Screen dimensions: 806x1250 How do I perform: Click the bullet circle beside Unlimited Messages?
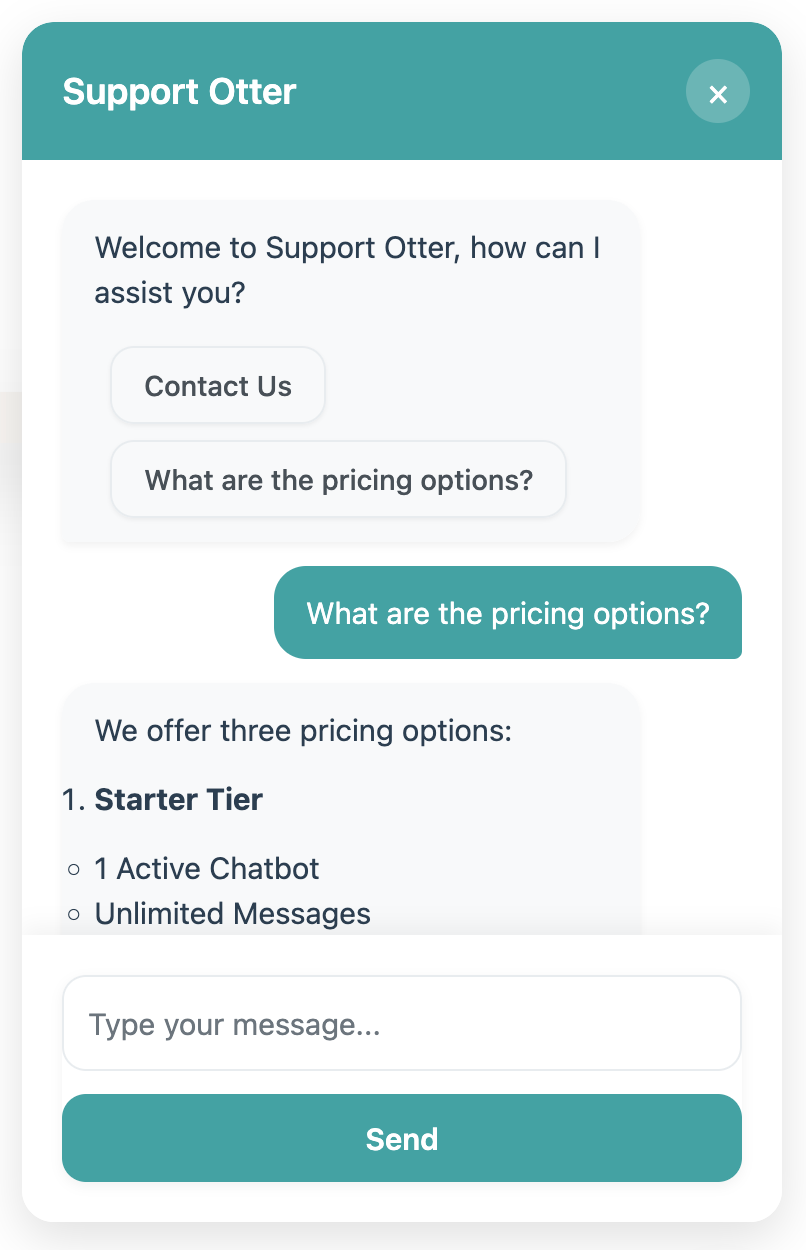(x=74, y=915)
